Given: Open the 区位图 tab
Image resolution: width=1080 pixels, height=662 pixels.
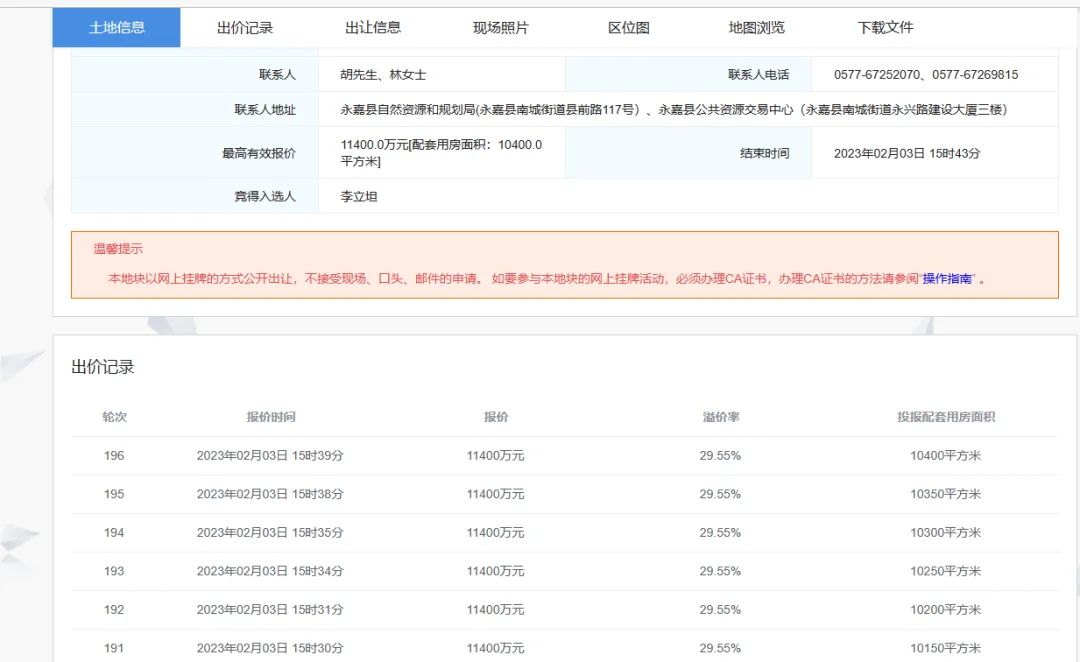Looking at the screenshot, I should tap(628, 28).
